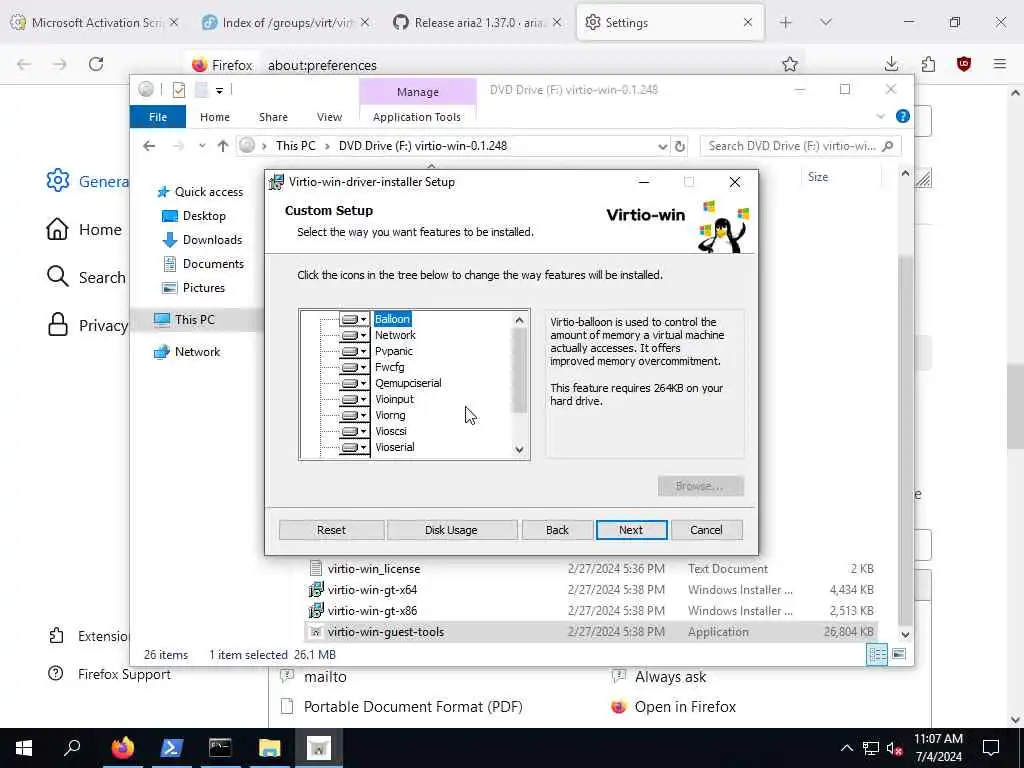The image size is (1024, 768).
Task: Open the Viorng feature install dropdown
Action: 354,415
